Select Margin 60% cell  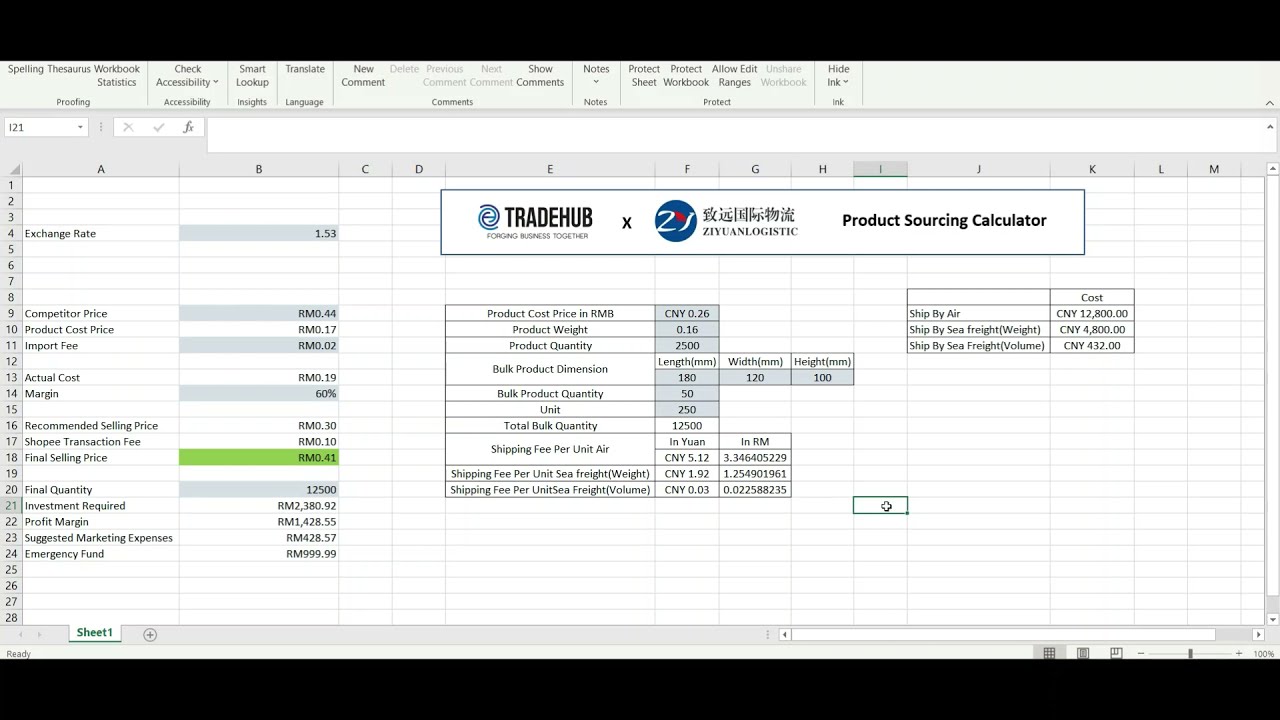(x=259, y=393)
